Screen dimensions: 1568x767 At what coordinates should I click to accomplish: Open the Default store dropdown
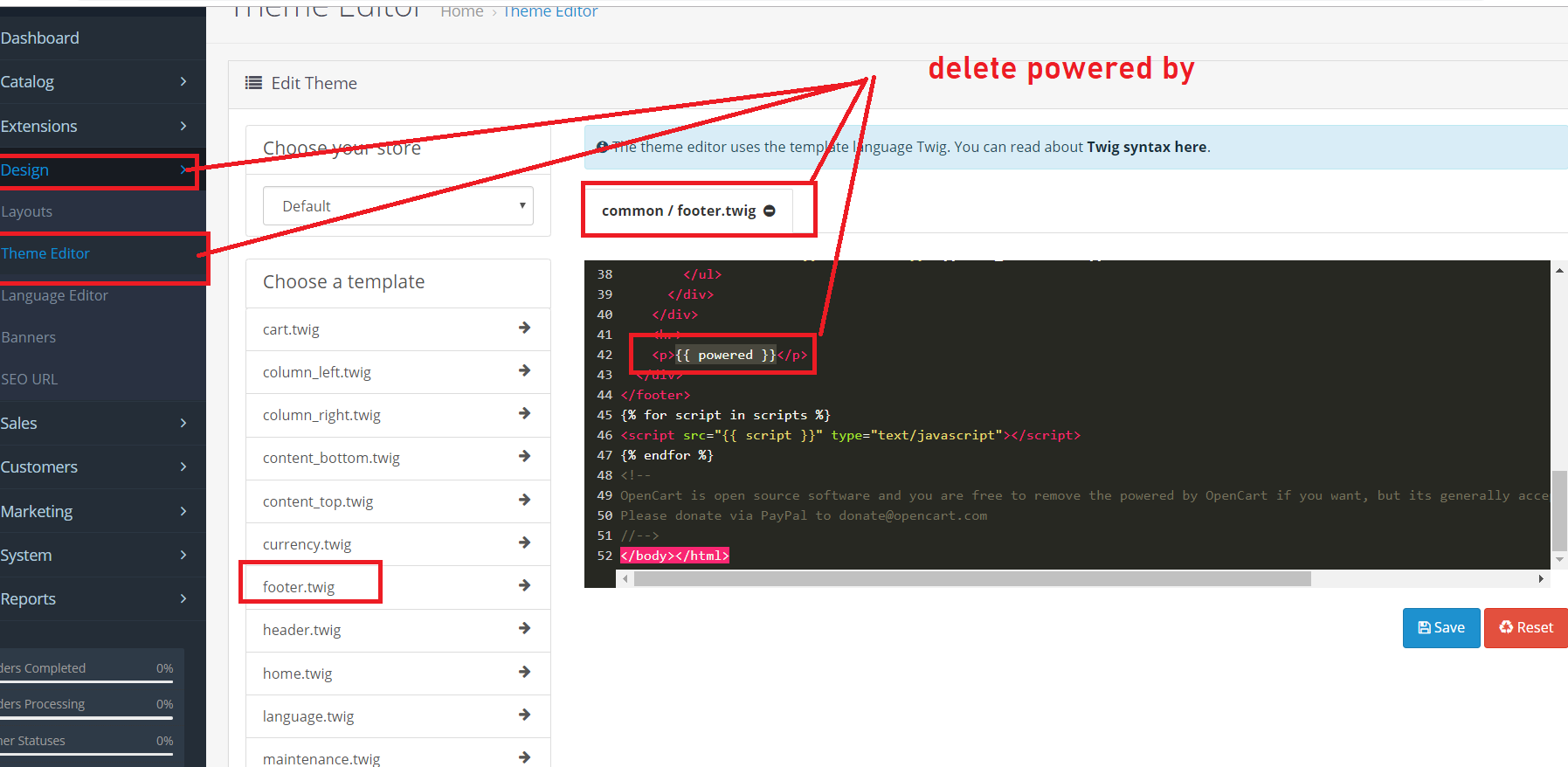(397, 206)
